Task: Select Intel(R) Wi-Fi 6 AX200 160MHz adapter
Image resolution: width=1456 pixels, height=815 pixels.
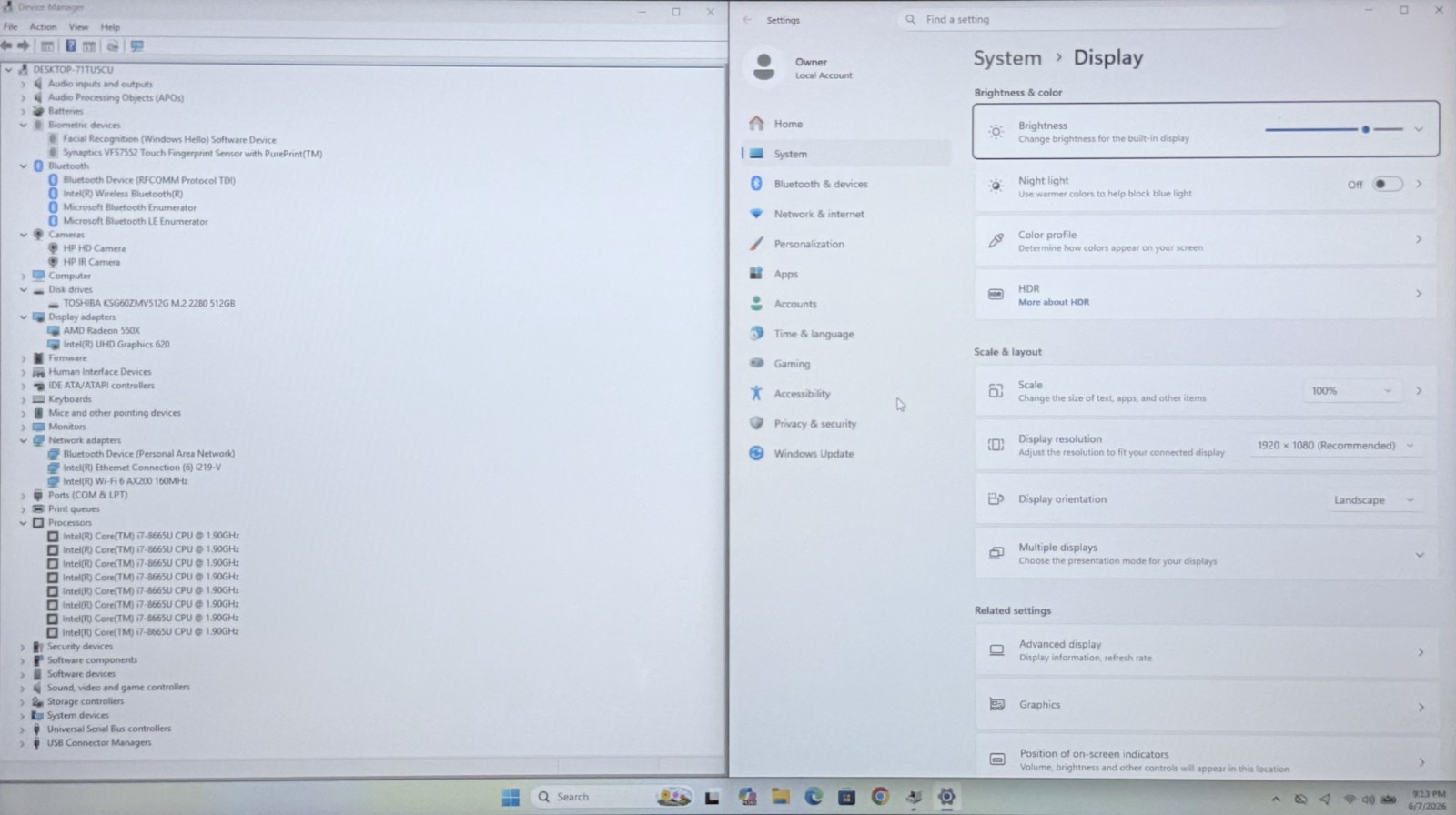Action: [125, 481]
